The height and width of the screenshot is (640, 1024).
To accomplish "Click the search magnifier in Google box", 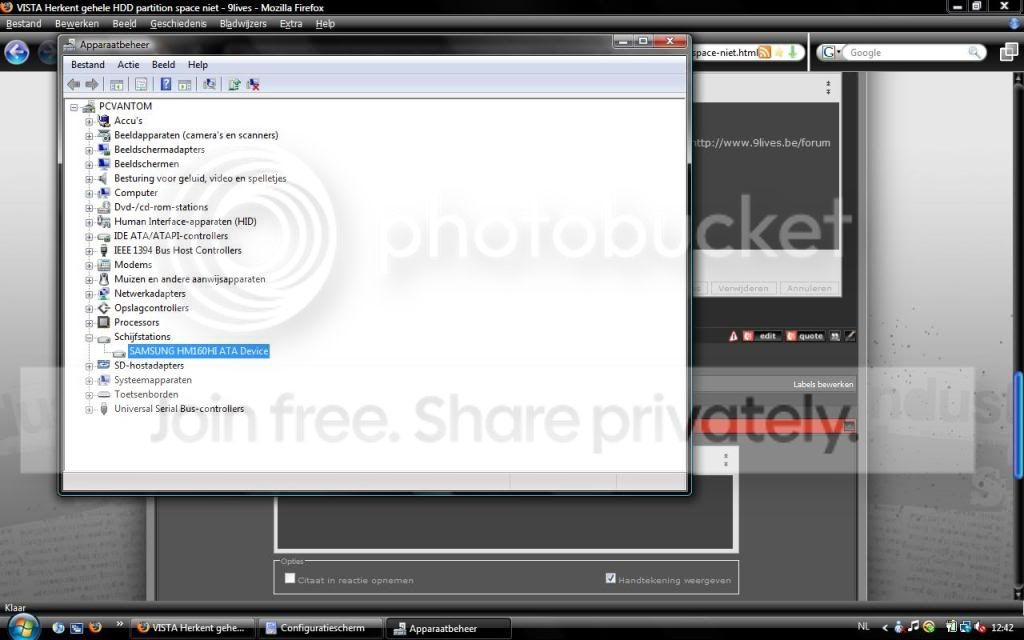I will coord(974,52).
